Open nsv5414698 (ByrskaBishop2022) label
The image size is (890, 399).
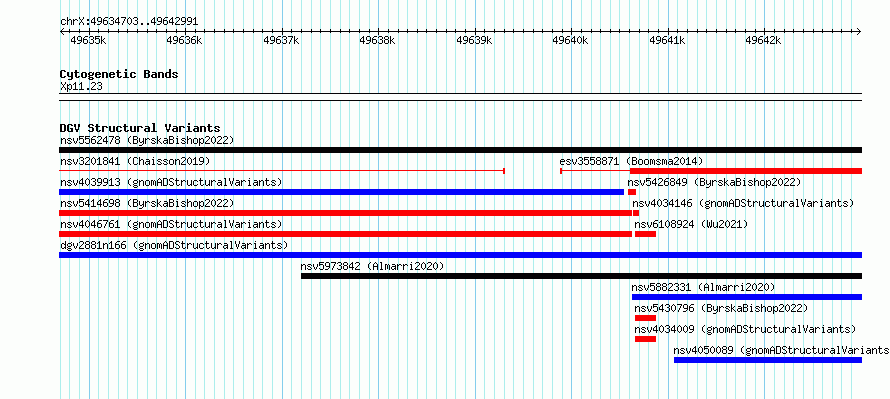tap(147, 203)
